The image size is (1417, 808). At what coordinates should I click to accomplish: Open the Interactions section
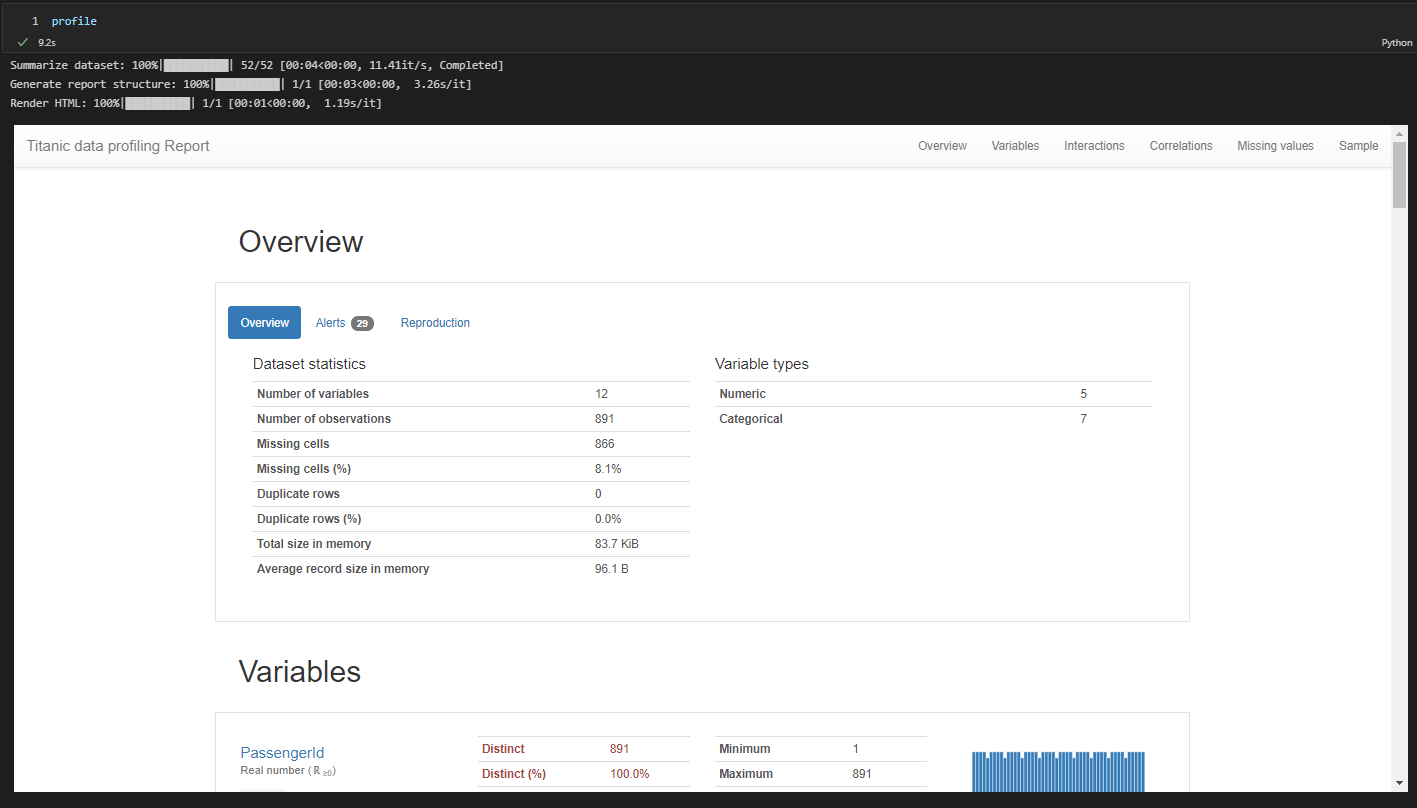[x=1094, y=145]
